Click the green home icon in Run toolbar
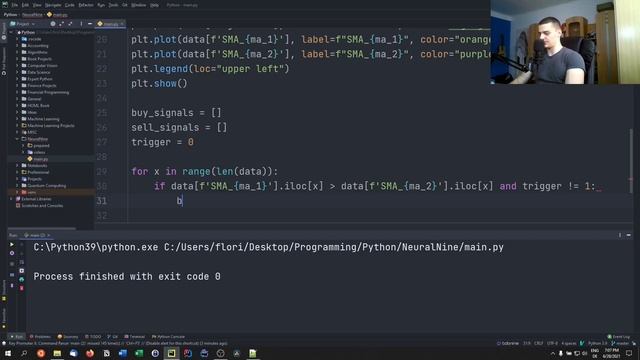 [22, 280]
